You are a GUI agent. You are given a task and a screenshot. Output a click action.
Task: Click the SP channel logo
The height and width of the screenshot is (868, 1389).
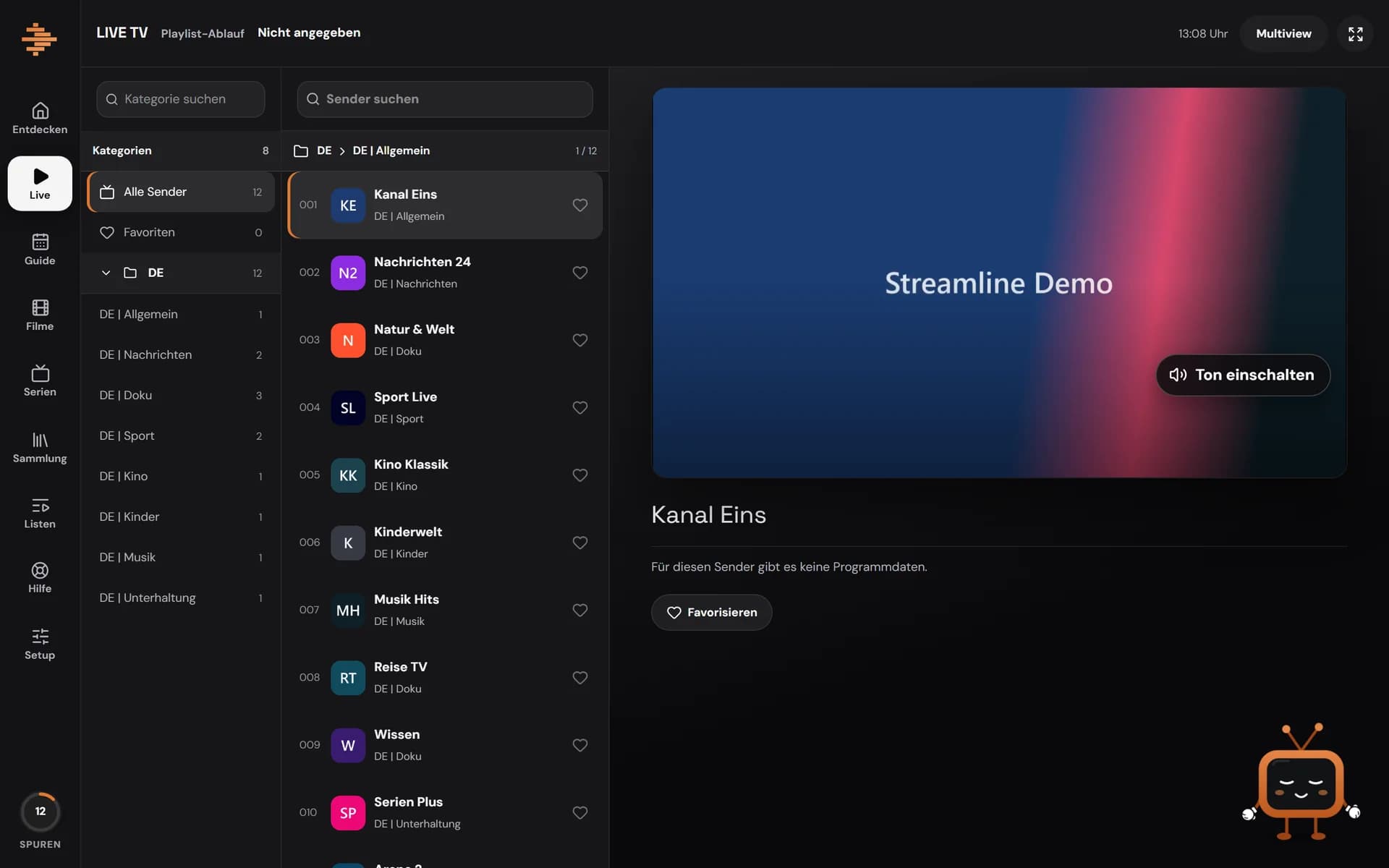point(348,813)
